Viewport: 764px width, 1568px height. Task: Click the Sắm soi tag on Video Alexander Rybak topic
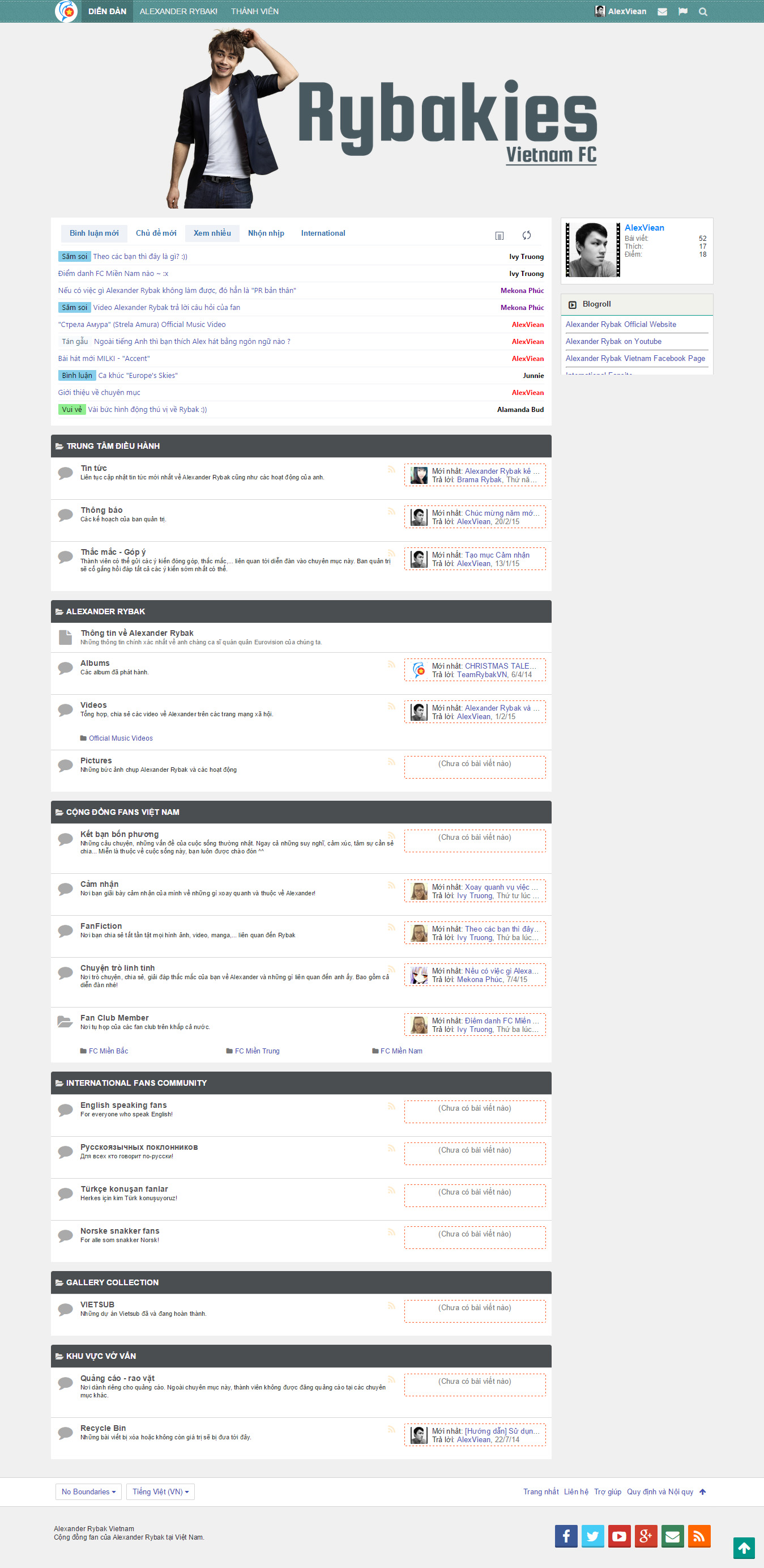[x=74, y=307]
